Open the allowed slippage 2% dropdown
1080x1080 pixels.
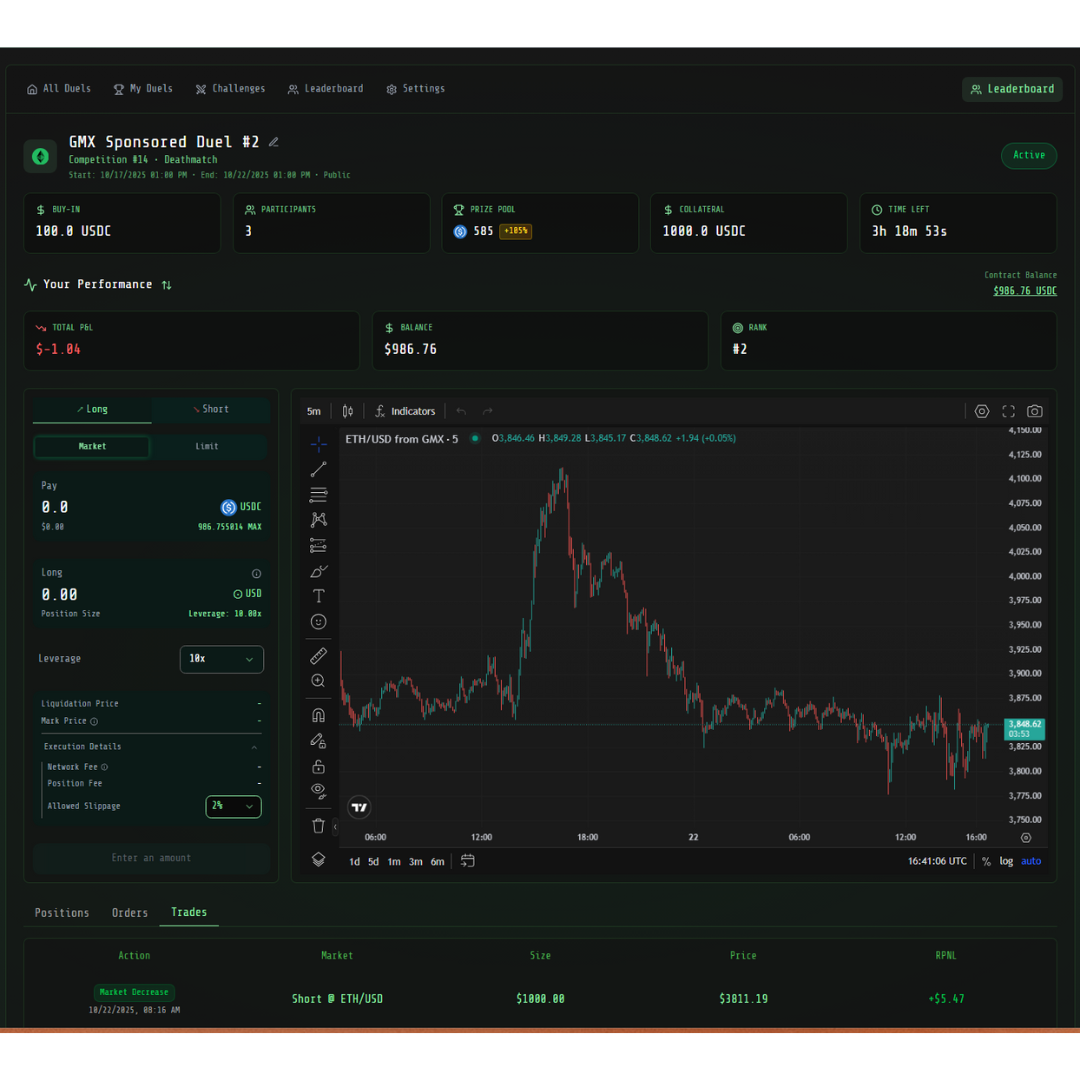pos(233,806)
